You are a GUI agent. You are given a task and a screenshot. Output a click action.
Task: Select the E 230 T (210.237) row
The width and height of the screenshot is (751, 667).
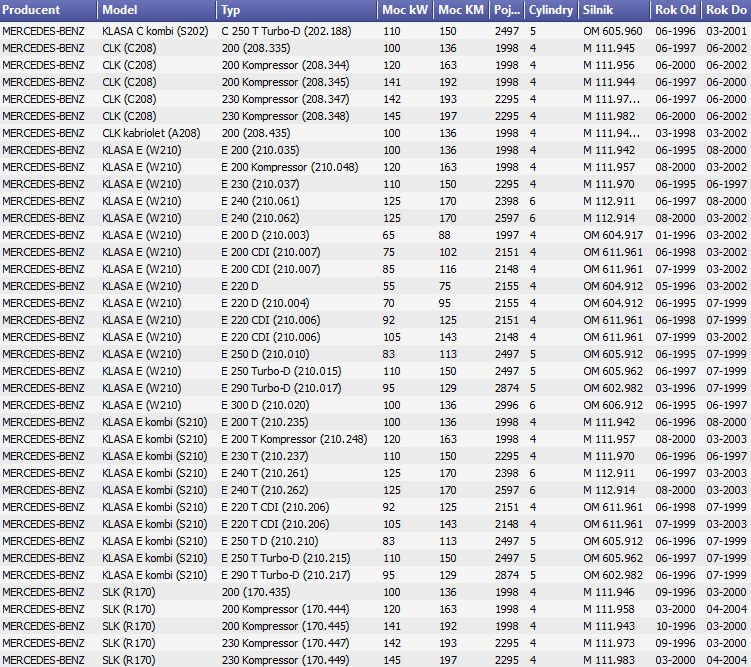pyautogui.click(x=376, y=456)
